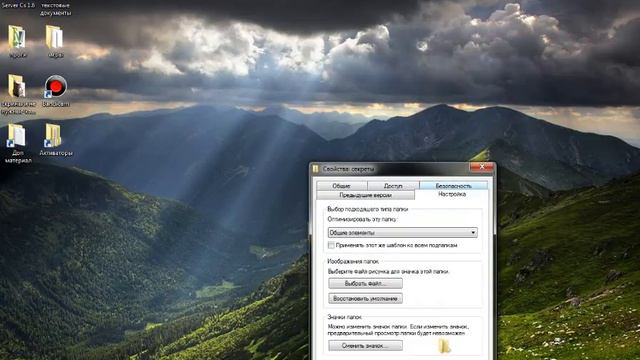Click the текстовые документы desktop label
640x360 pixels.
[56, 9]
